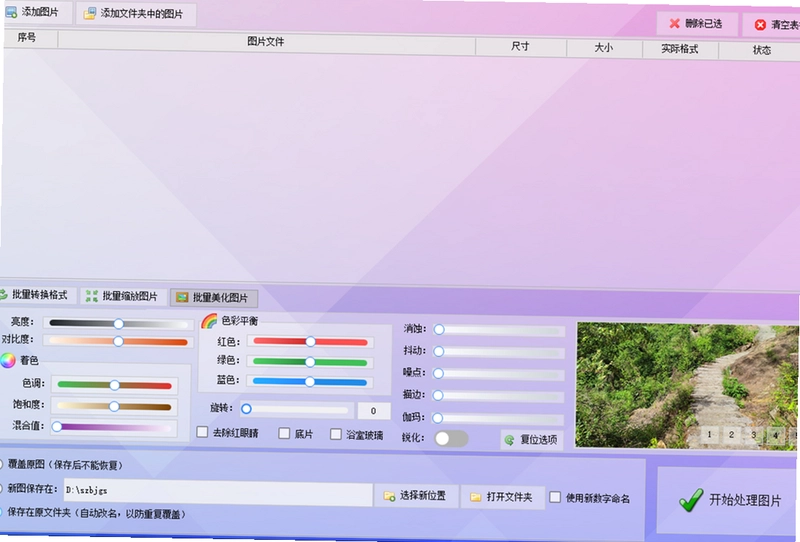This screenshot has height=542, width=800.
Task: Click the red X icon of 删除已选
Action: pos(674,23)
